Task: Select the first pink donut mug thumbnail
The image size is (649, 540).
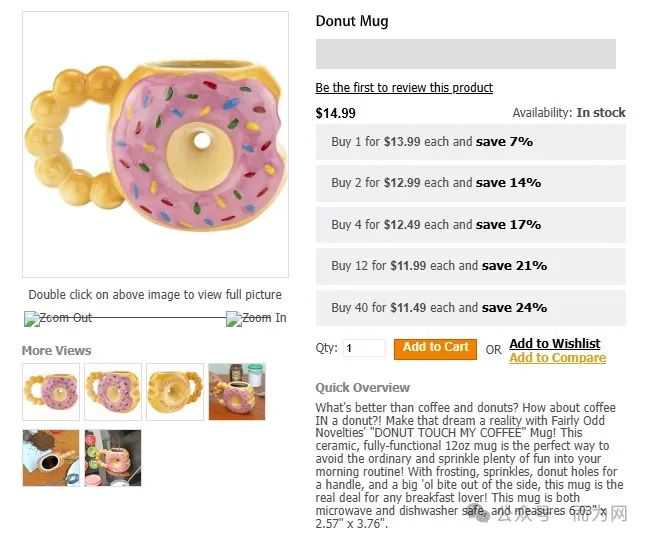Action: click(x=51, y=392)
